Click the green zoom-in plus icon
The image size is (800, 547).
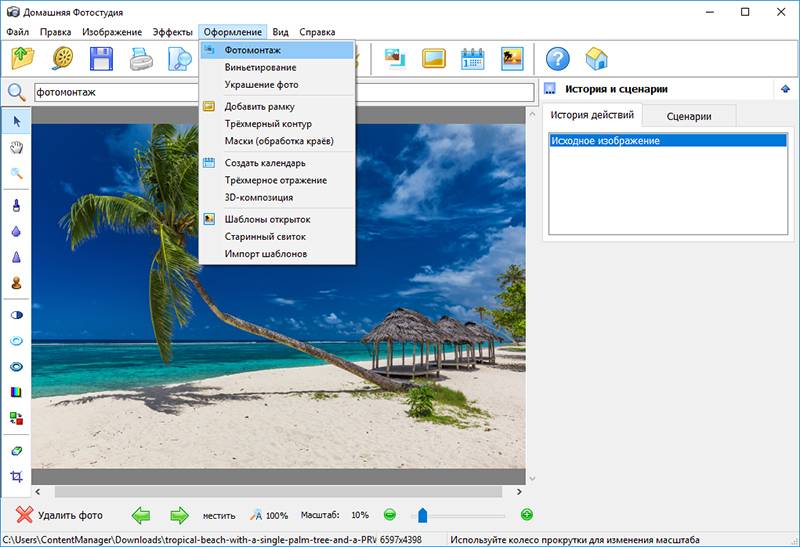[x=527, y=515]
